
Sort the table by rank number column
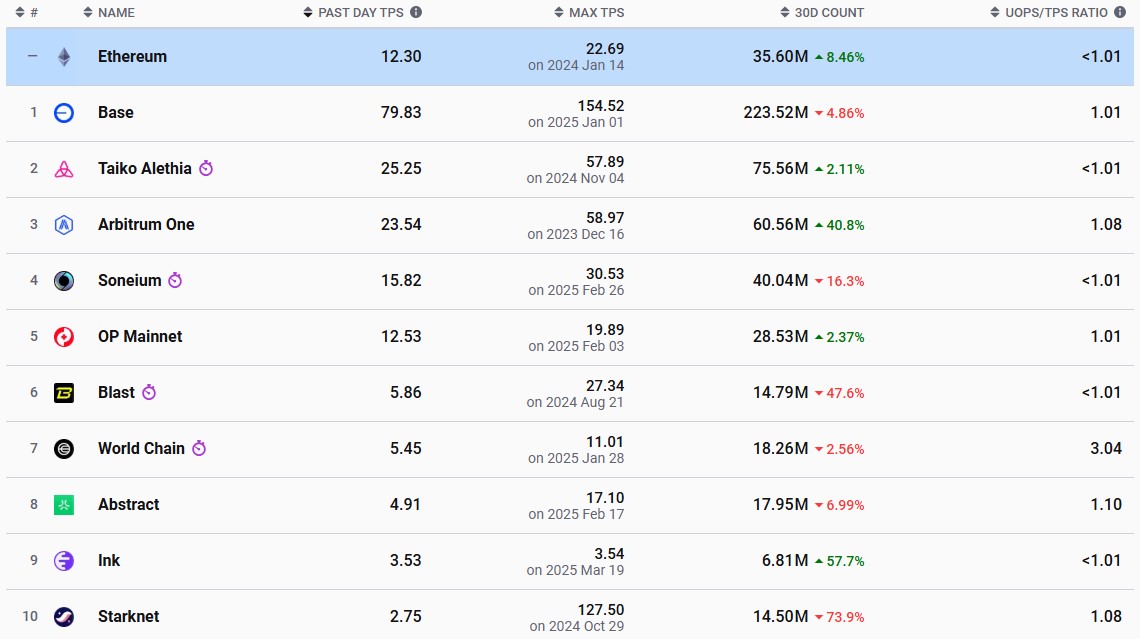coord(26,12)
